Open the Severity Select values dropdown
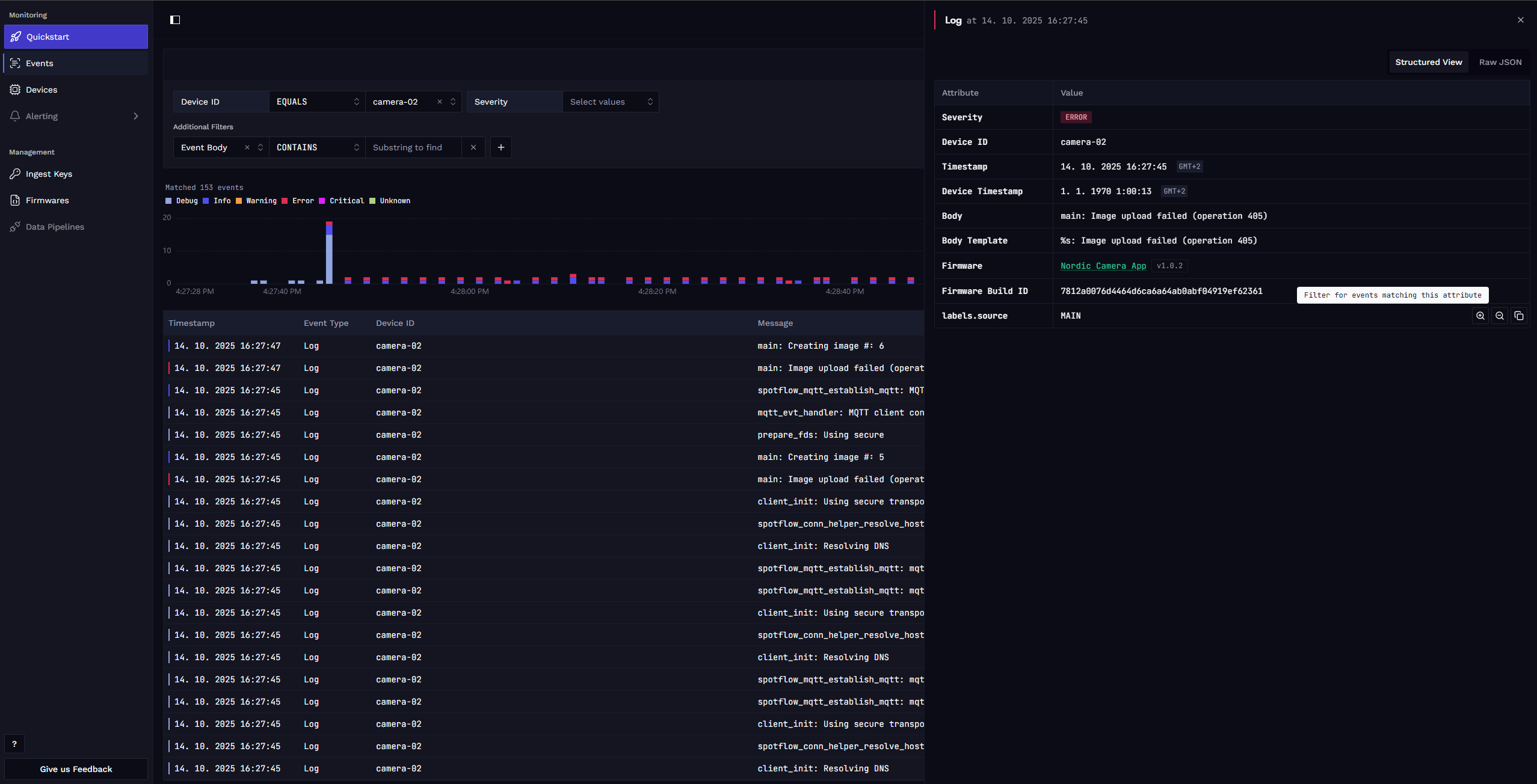Screen dimensions: 1537x784 pos(611,102)
